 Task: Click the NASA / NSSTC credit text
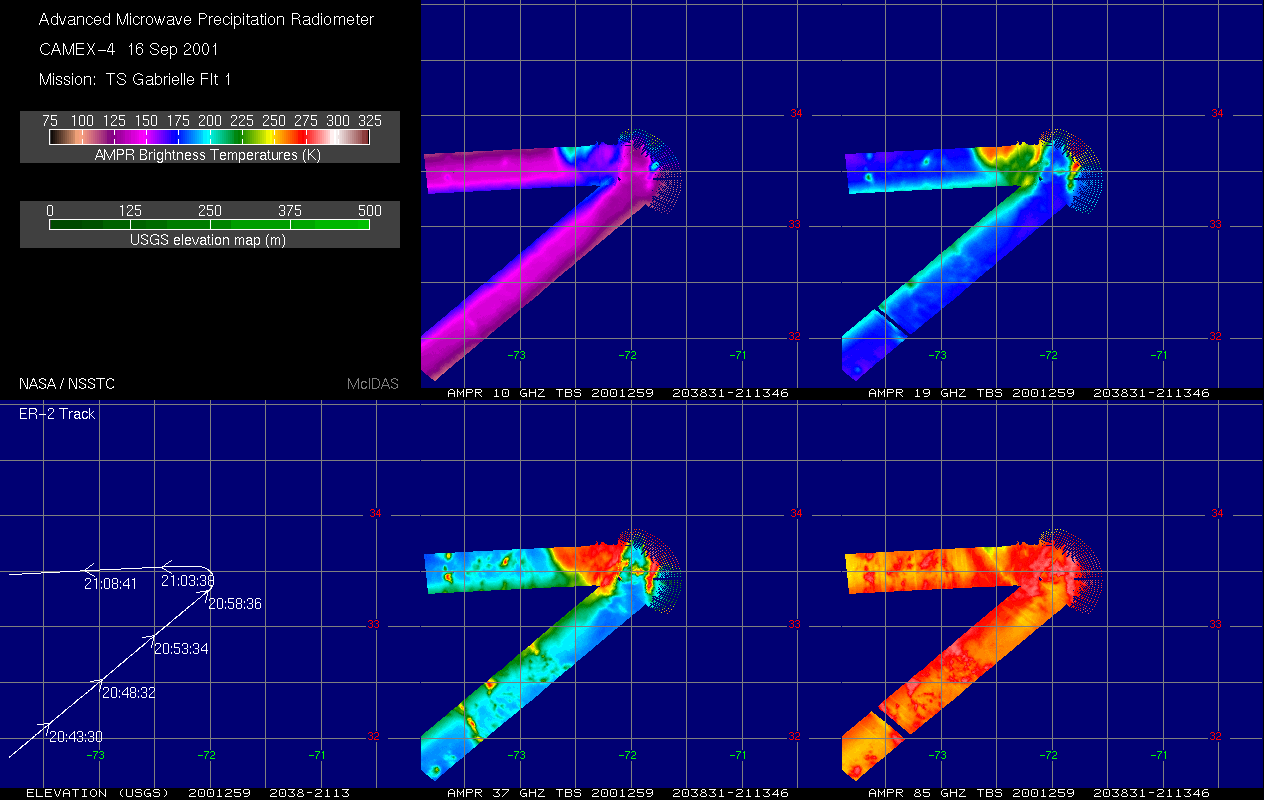pyautogui.click(x=66, y=384)
